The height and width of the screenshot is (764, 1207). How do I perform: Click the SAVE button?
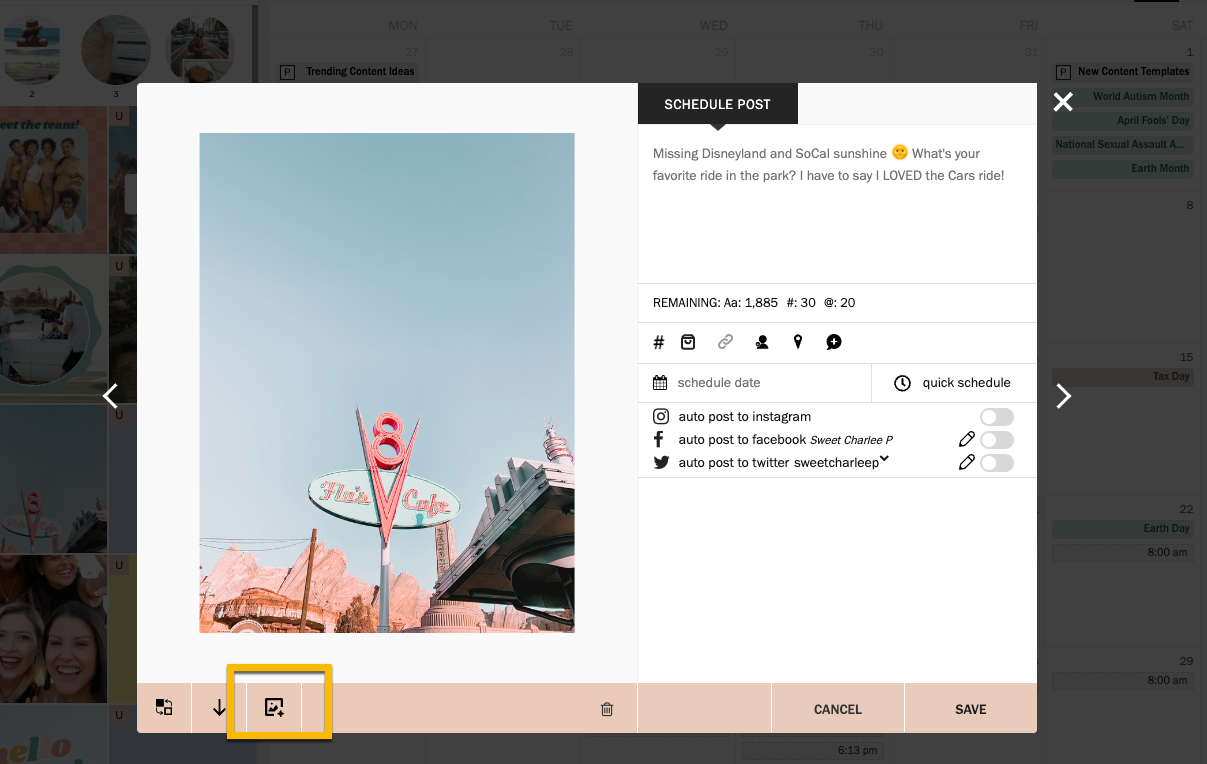(x=971, y=709)
